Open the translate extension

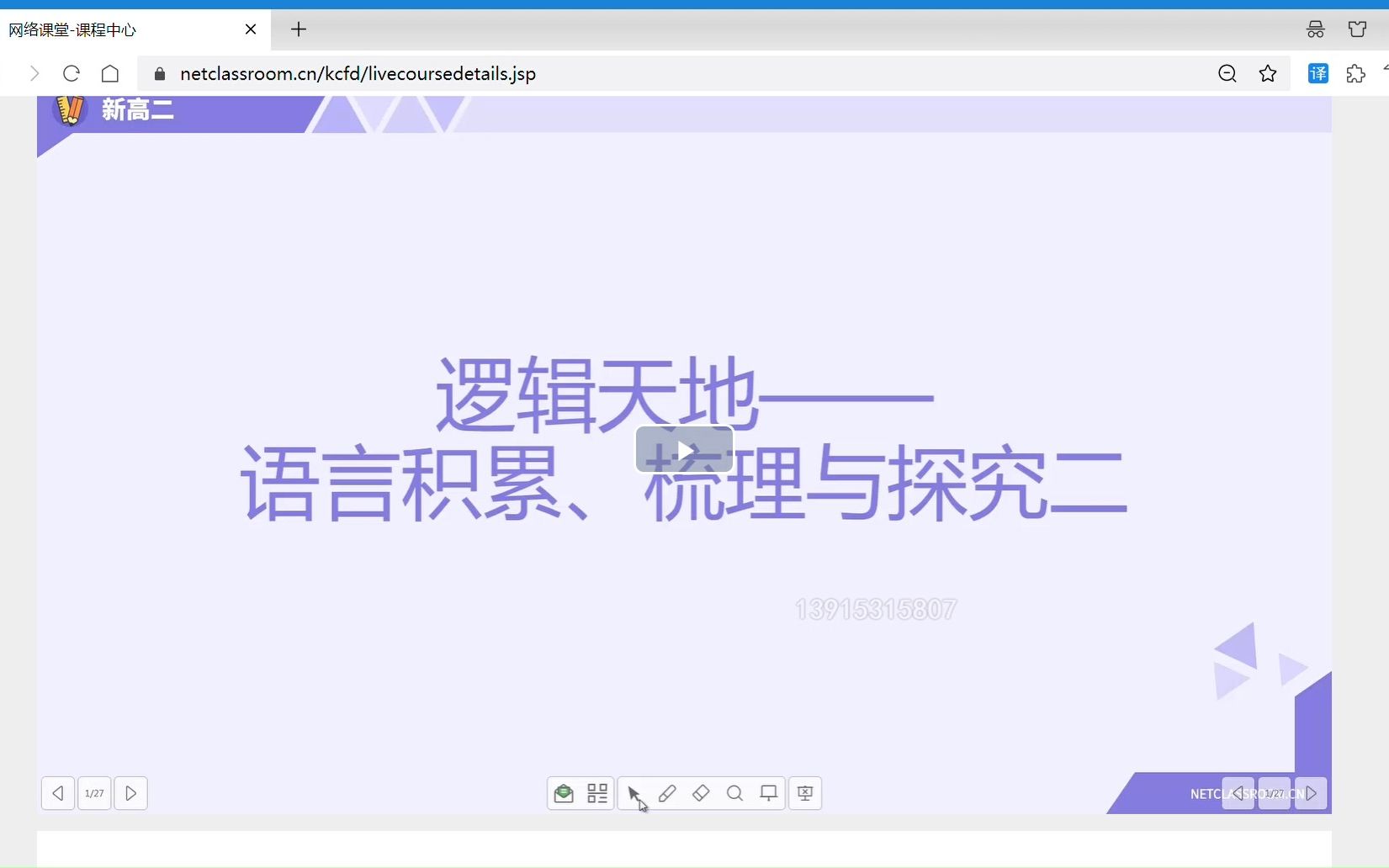point(1318,74)
